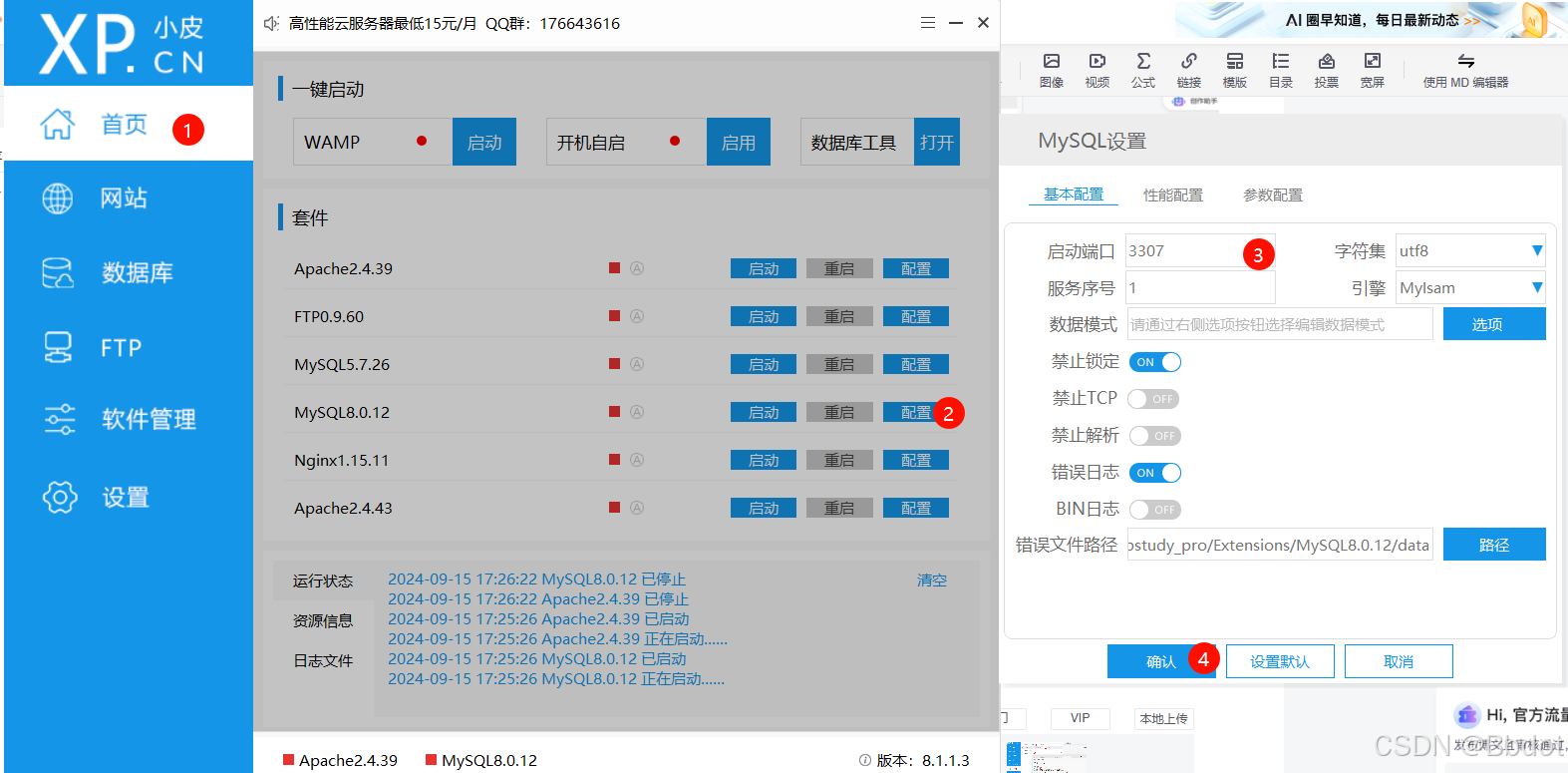Screen dimensions: 1568x773
Task: Open the 模版 template icon
Action: 1235,70
